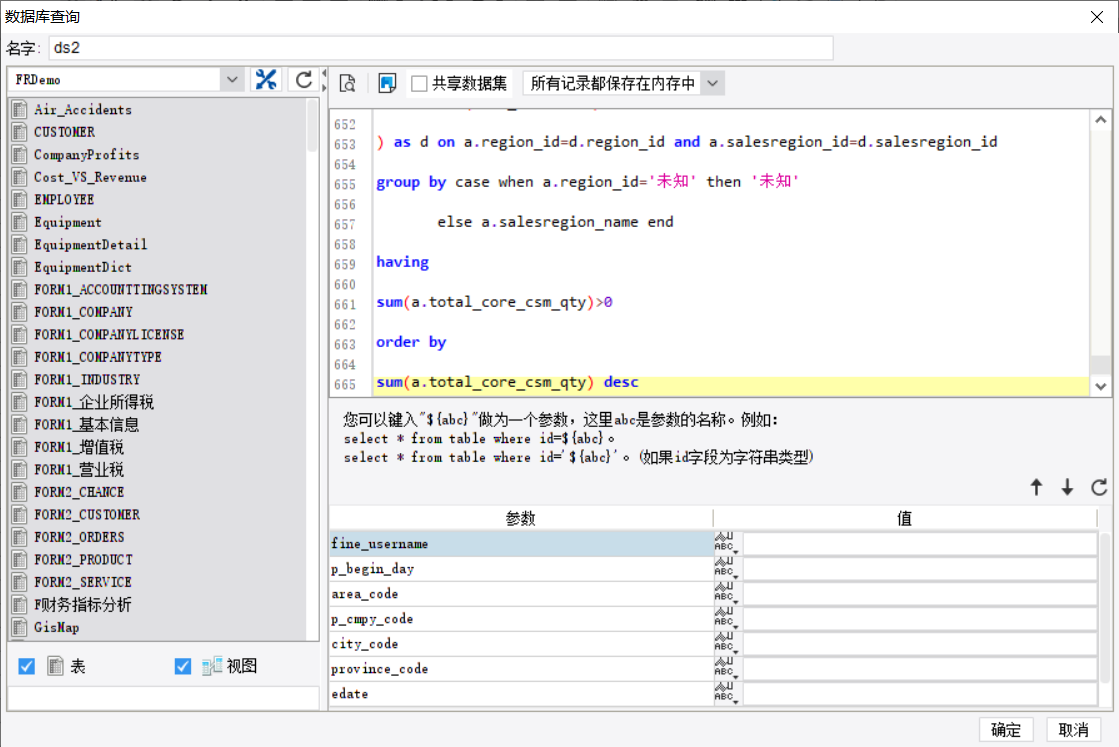Select the FORM1_增值税 table

[x=79, y=447]
